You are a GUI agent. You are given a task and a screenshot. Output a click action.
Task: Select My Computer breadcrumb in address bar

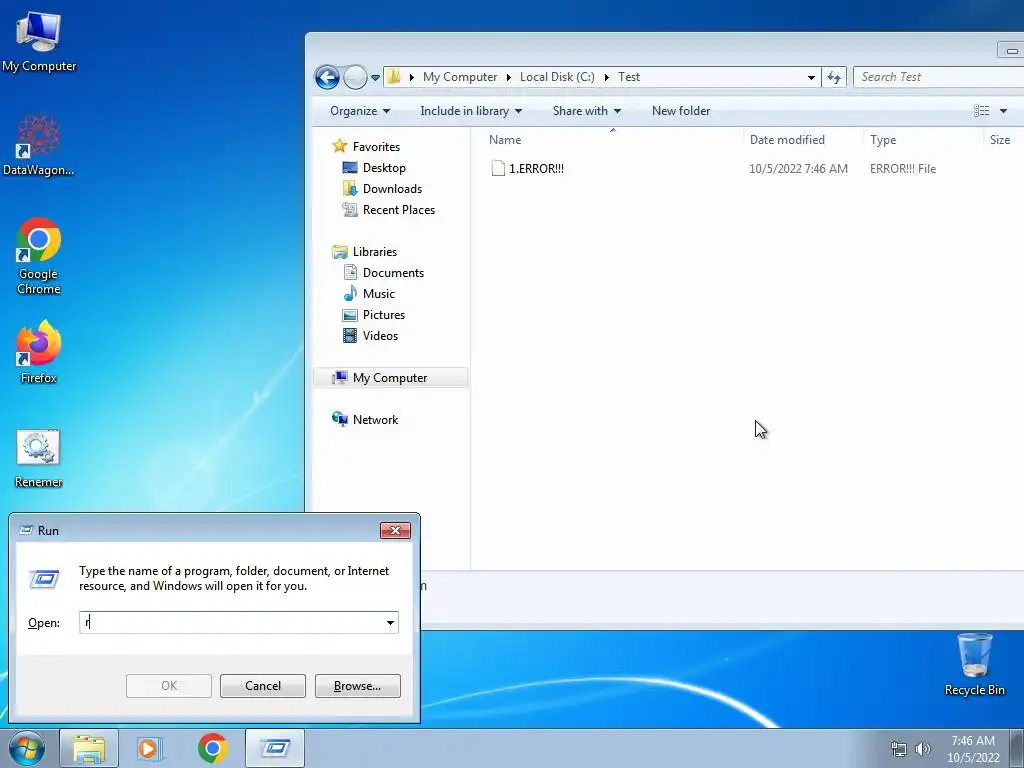click(x=460, y=77)
